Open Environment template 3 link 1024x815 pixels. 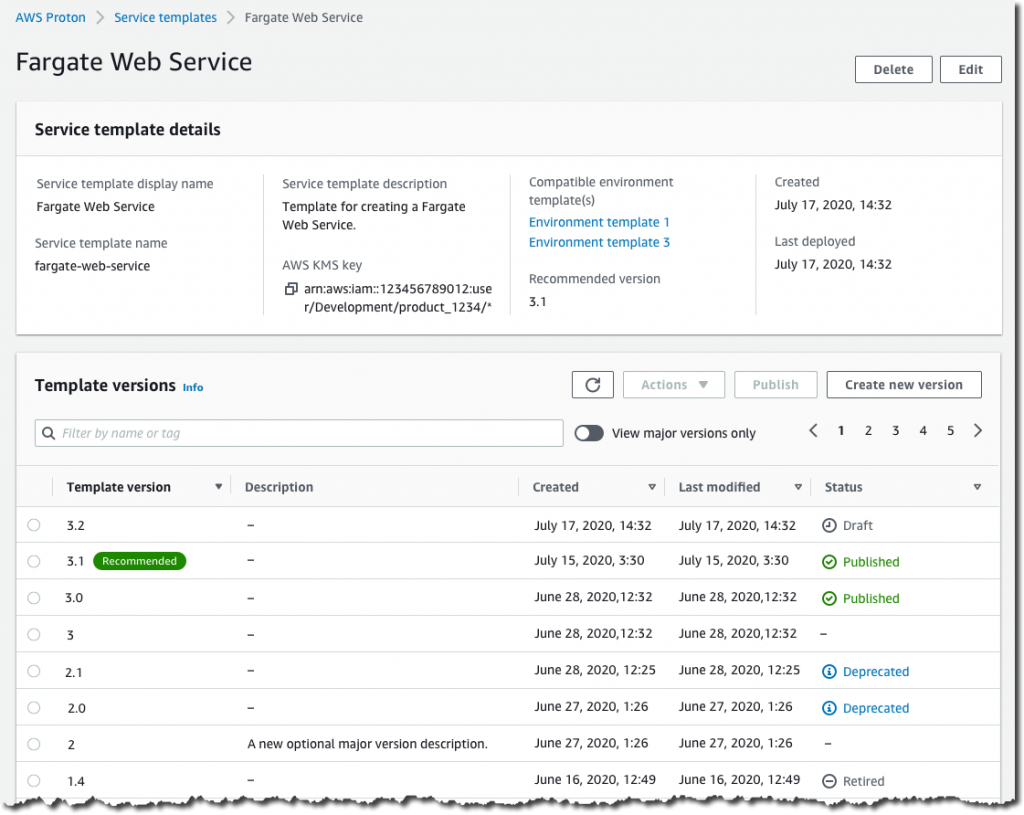pos(599,242)
